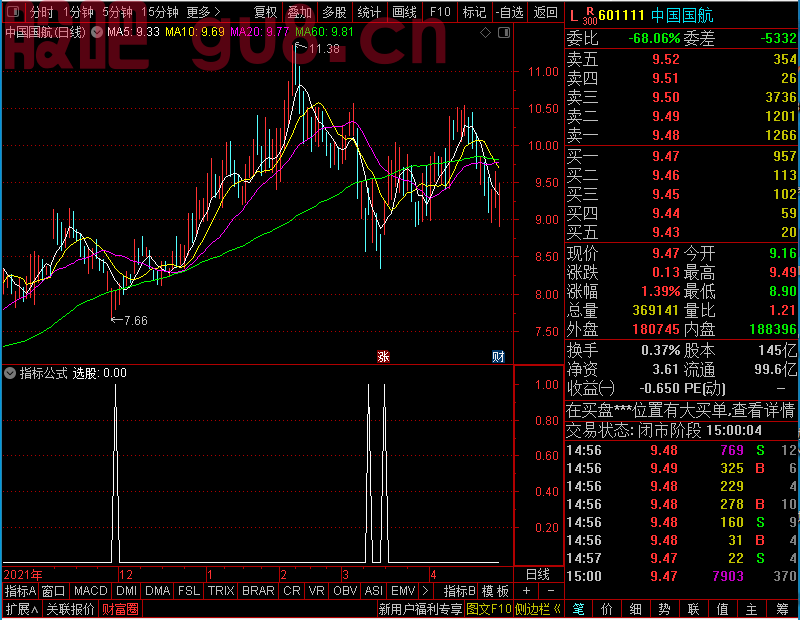Expand the 更多 periods list
800x620 pixels.
pos(203,12)
